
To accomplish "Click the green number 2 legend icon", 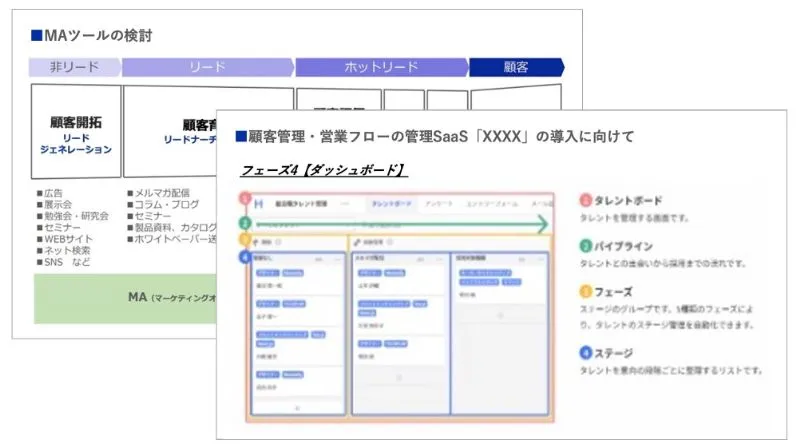I will [x=586, y=246].
